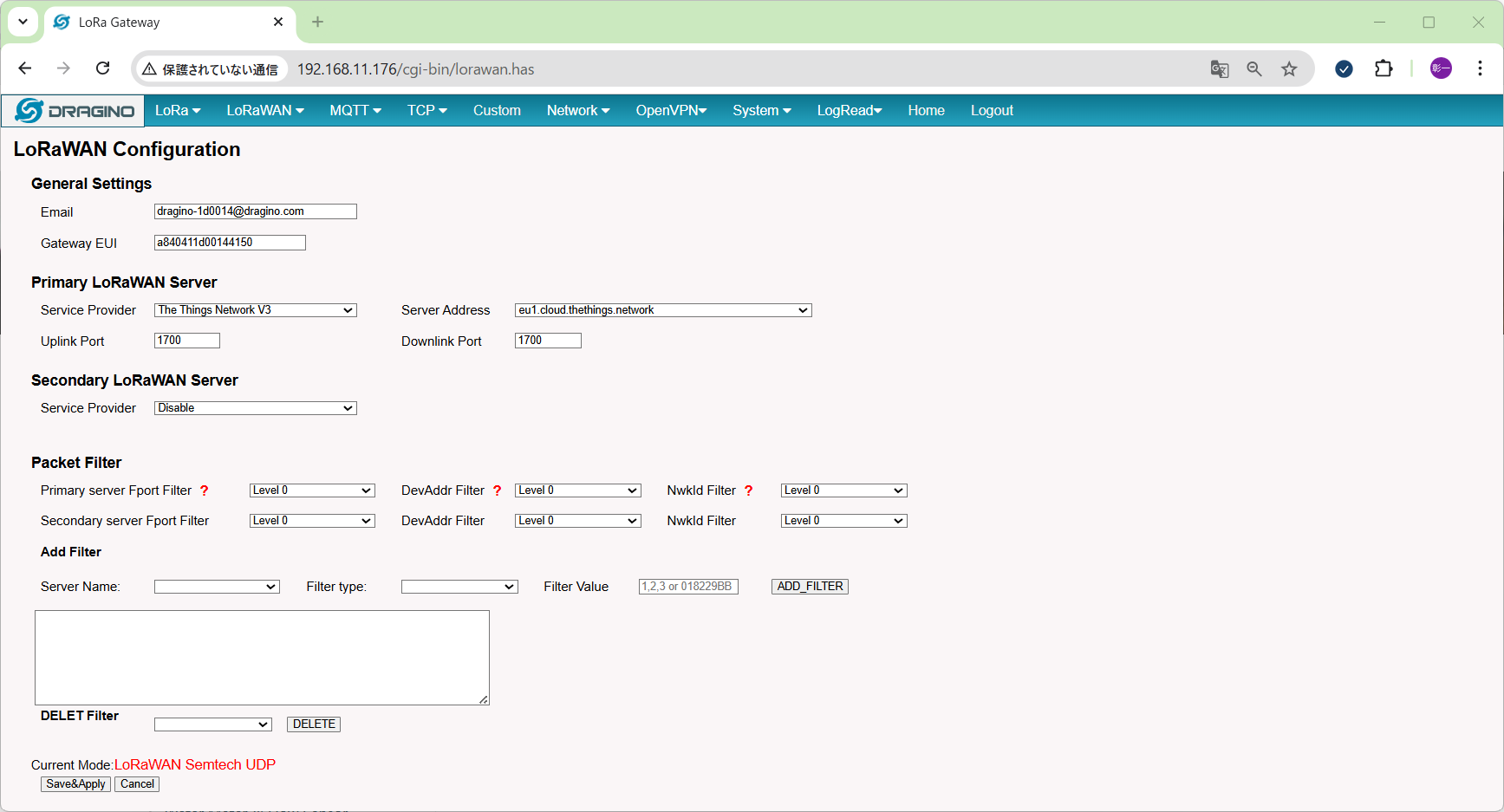
Task: Open the purple profile avatar
Action: point(1441,68)
